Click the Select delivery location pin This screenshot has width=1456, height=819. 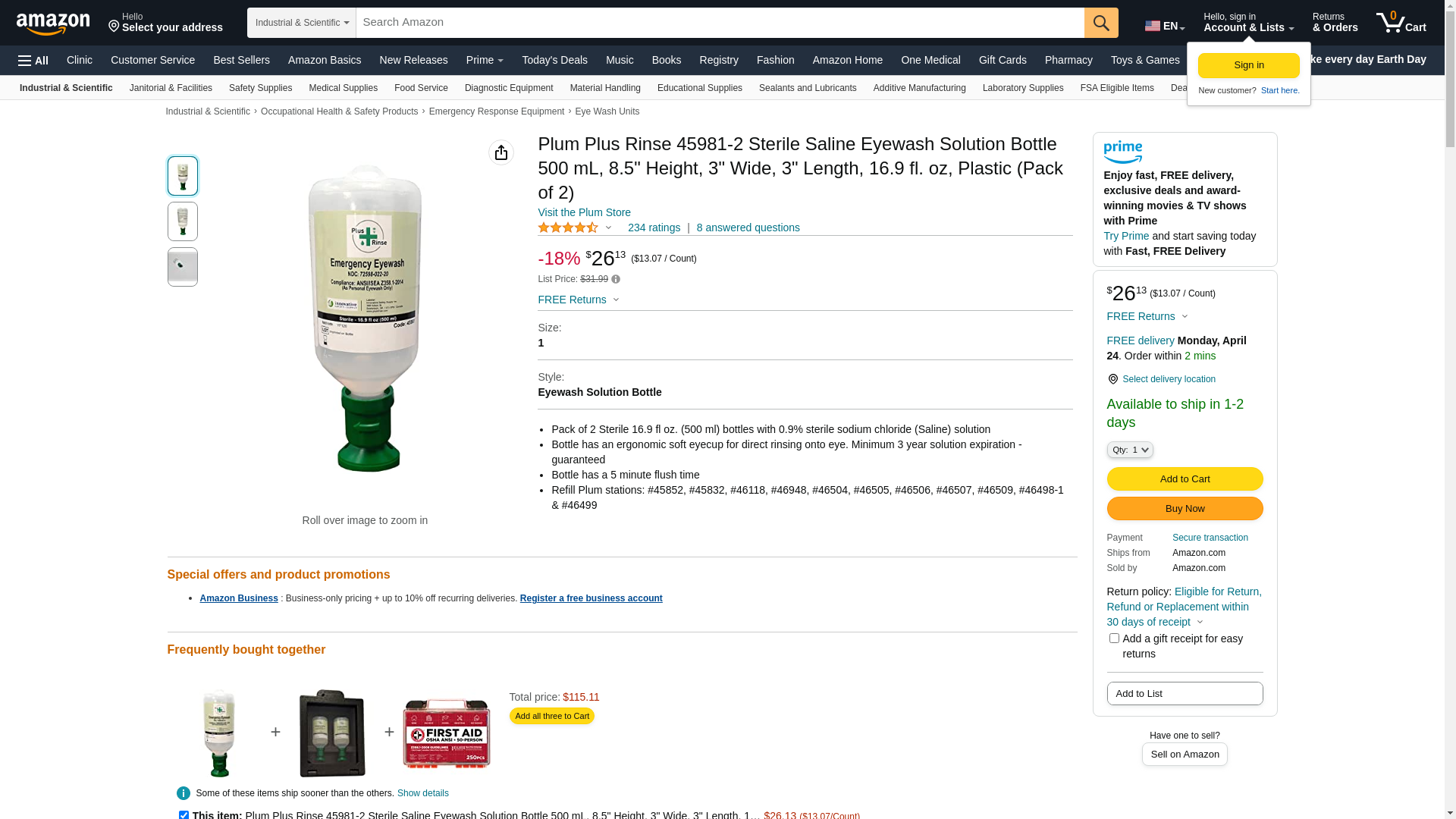1112,379
